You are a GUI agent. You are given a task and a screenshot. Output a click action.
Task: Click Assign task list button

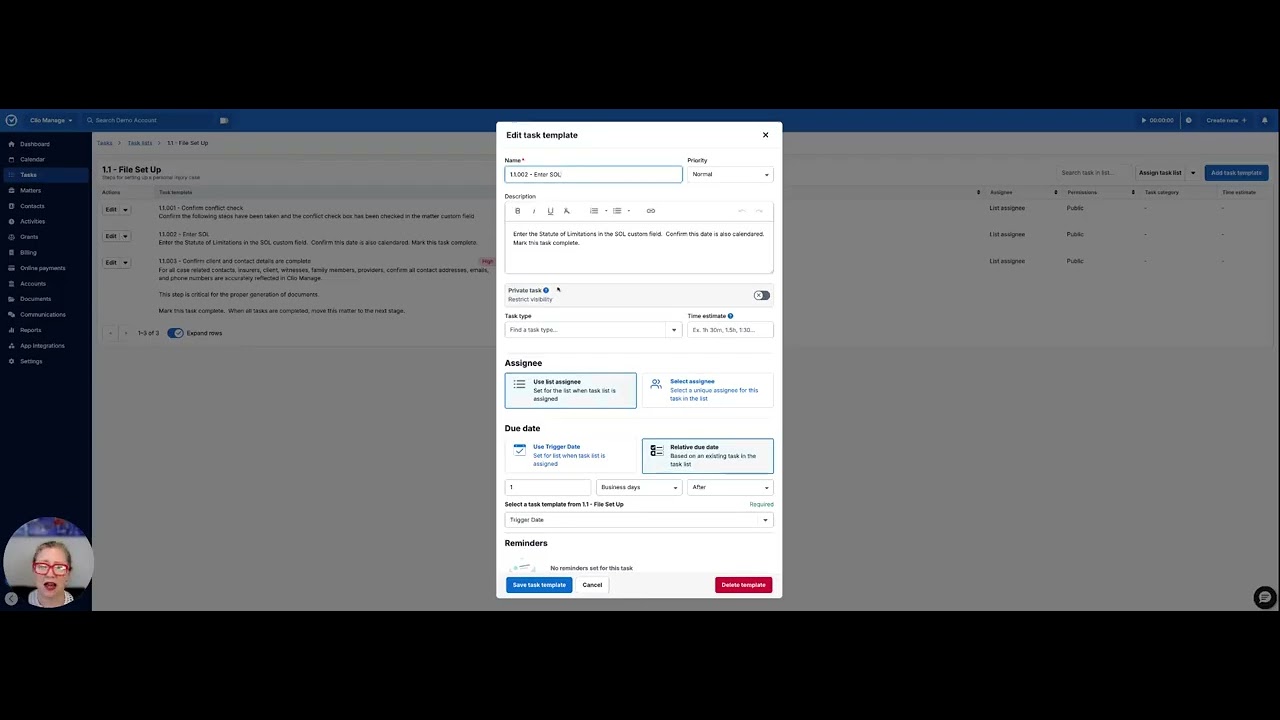coord(1160,173)
